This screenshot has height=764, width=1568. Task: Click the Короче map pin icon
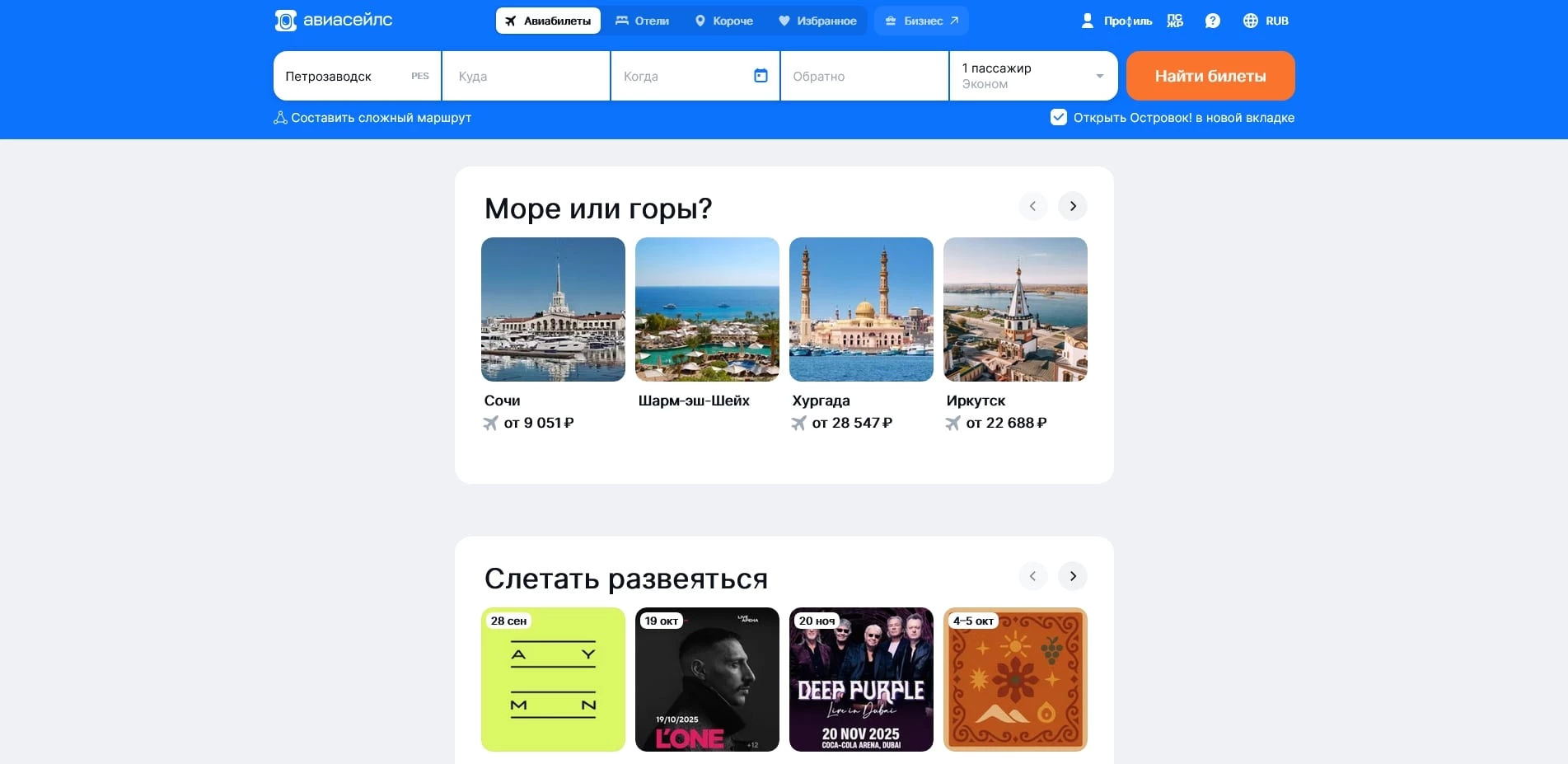(x=700, y=21)
